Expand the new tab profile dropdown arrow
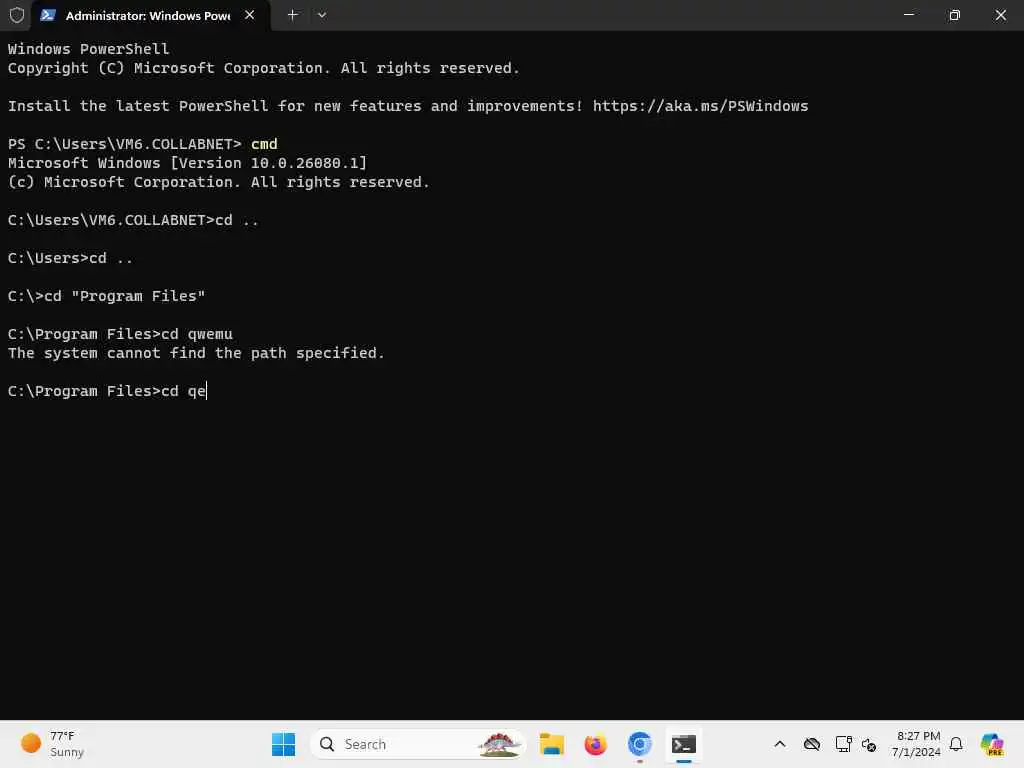Viewport: 1024px width, 768px height. tap(322, 15)
